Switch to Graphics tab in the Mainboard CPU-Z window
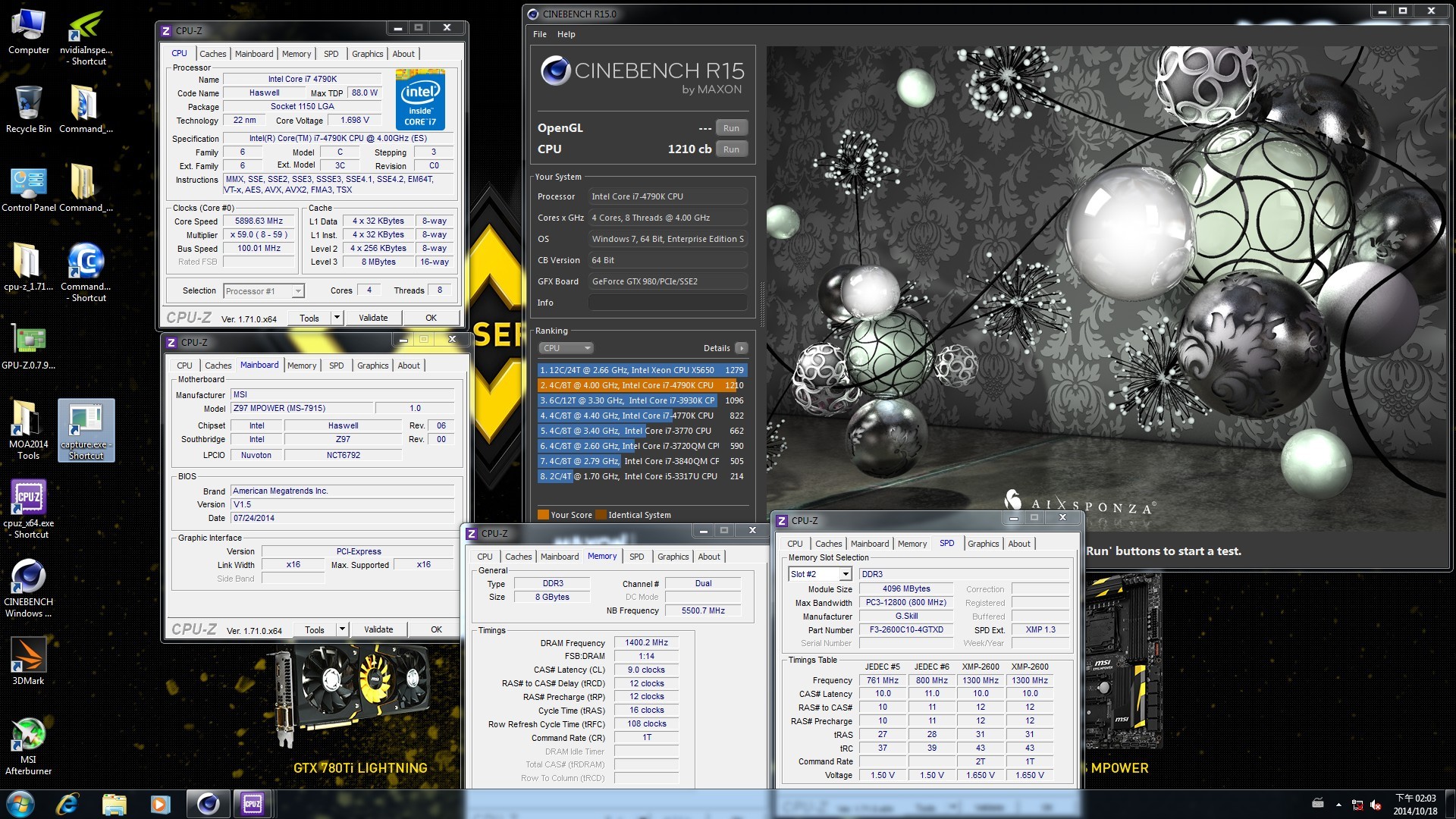 (373, 366)
